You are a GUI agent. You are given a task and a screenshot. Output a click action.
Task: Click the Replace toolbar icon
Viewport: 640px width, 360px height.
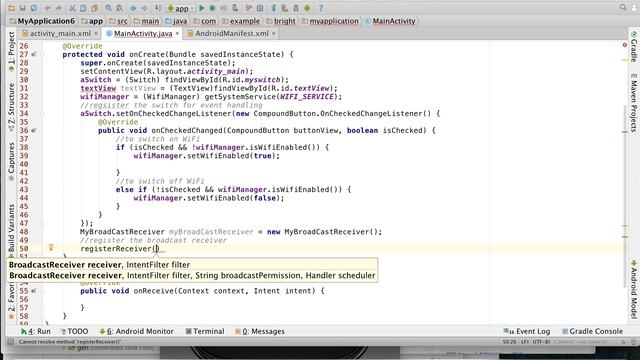coord(119,8)
